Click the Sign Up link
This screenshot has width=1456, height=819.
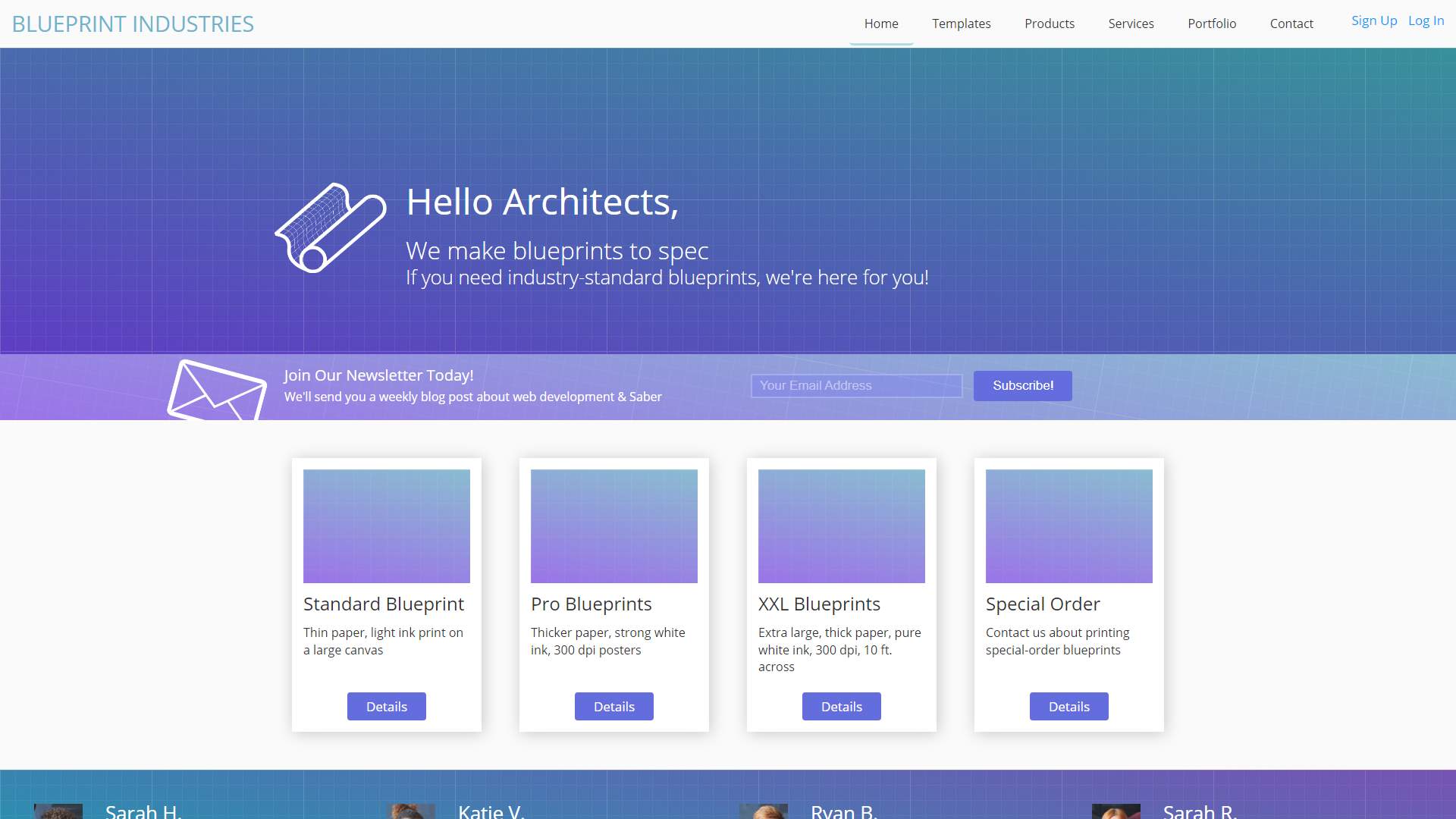[1373, 21]
